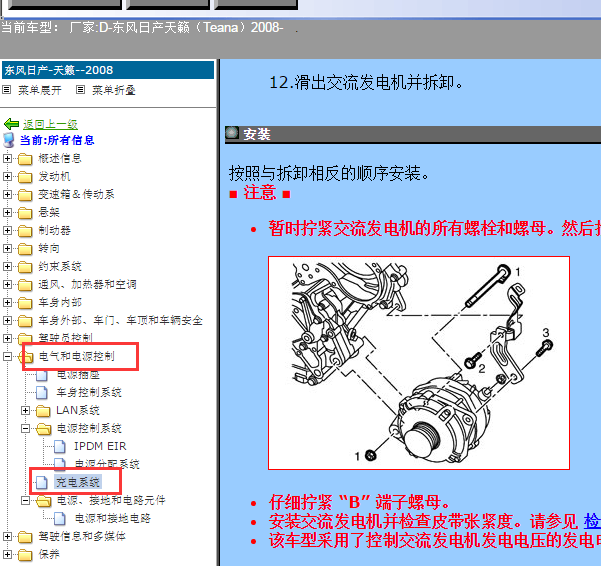Click the document icon for 充电系统
601x566 pixels.
(x=42, y=482)
